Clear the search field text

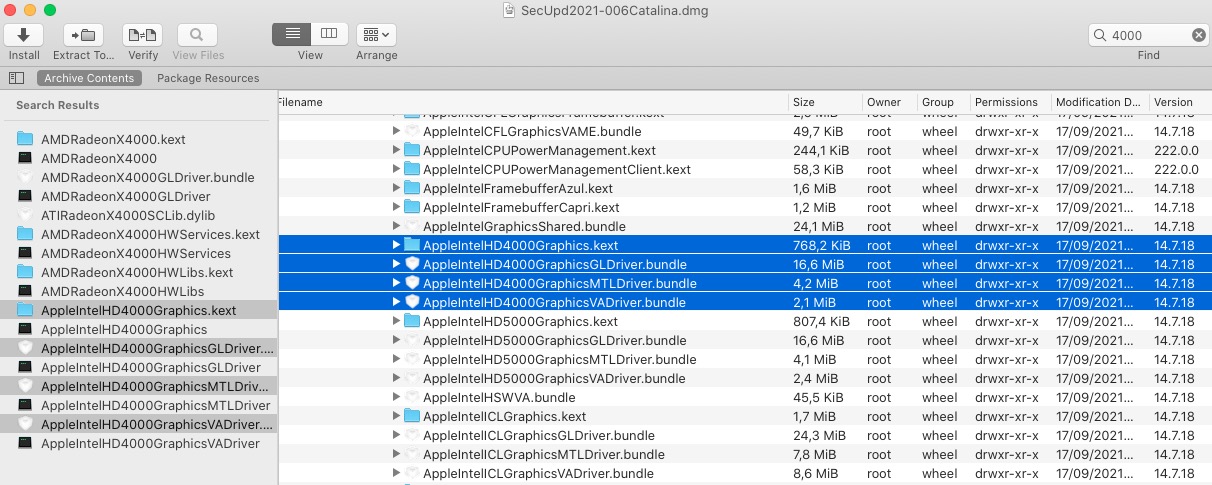[1198, 35]
